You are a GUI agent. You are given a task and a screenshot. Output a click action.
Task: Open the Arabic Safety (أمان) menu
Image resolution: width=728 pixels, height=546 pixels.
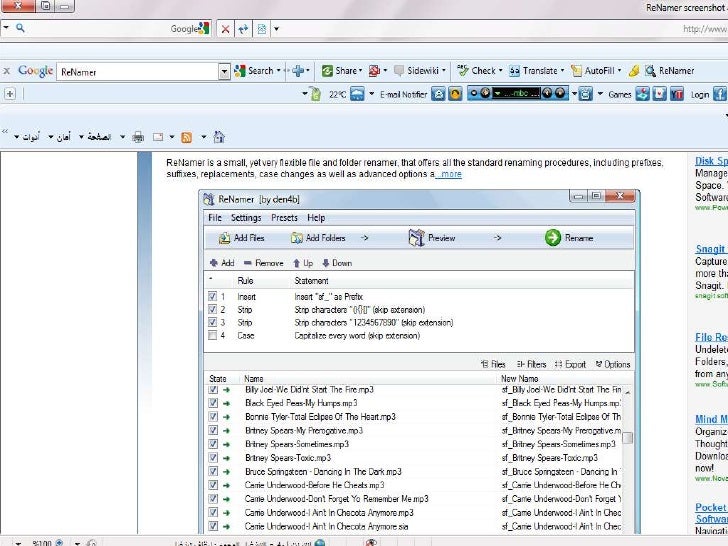pos(59,137)
